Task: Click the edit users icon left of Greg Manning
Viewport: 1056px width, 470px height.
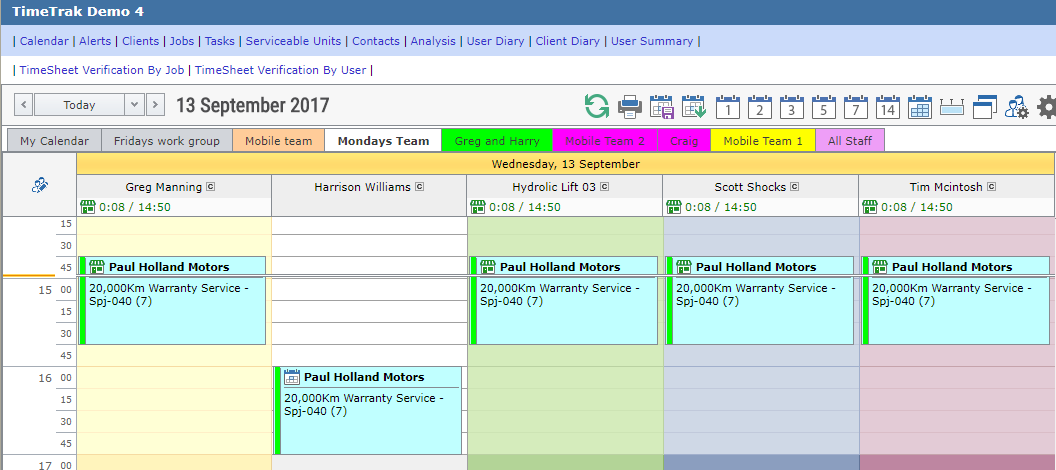Action: 39,185
